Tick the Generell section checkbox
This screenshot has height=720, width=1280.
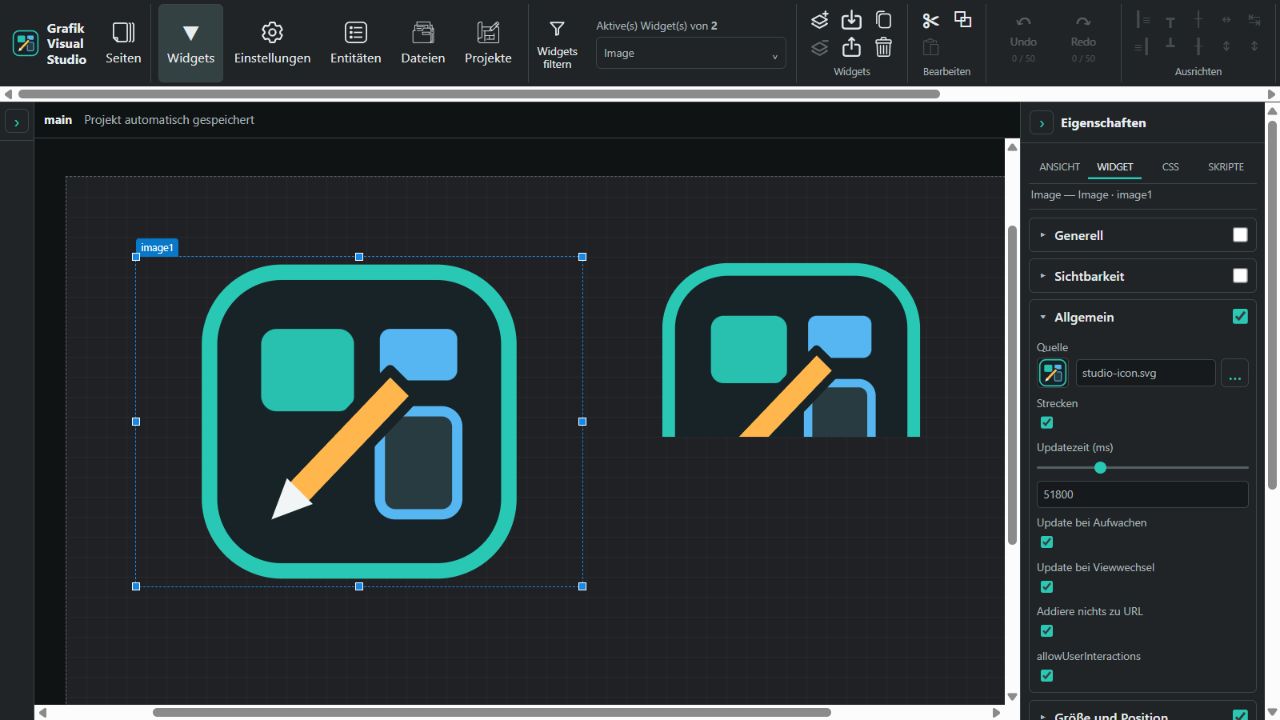(x=1240, y=235)
